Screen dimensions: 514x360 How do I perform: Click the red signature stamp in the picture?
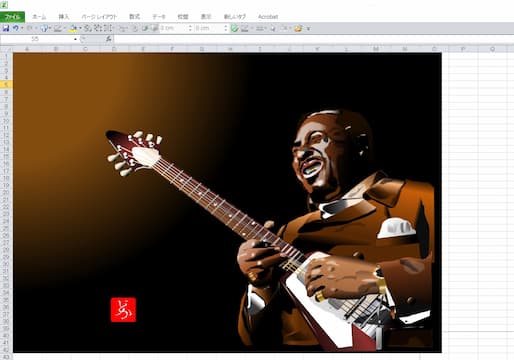123,310
